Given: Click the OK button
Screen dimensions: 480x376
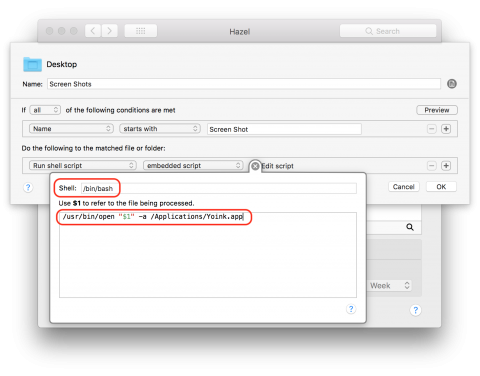Looking at the screenshot, I should click(441, 187).
